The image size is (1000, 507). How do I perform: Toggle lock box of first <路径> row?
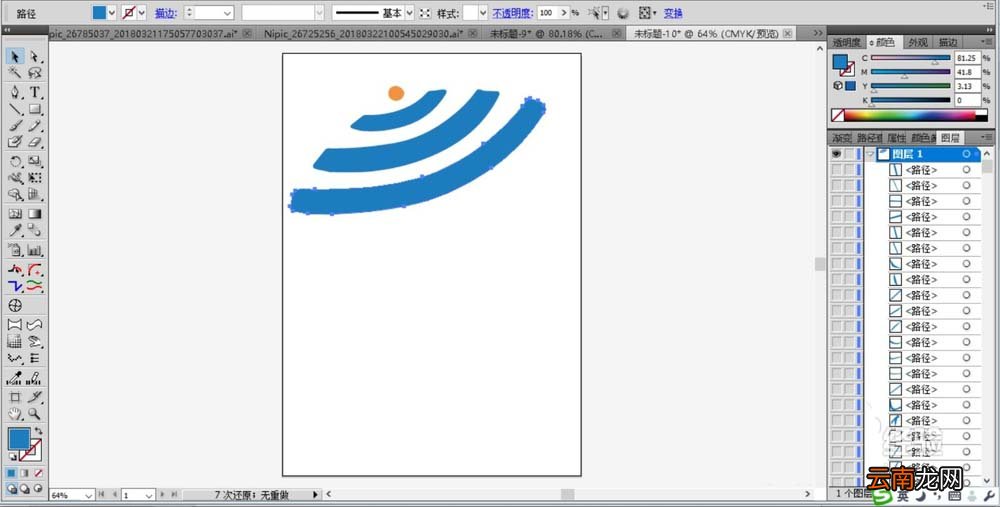click(x=849, y=170)
